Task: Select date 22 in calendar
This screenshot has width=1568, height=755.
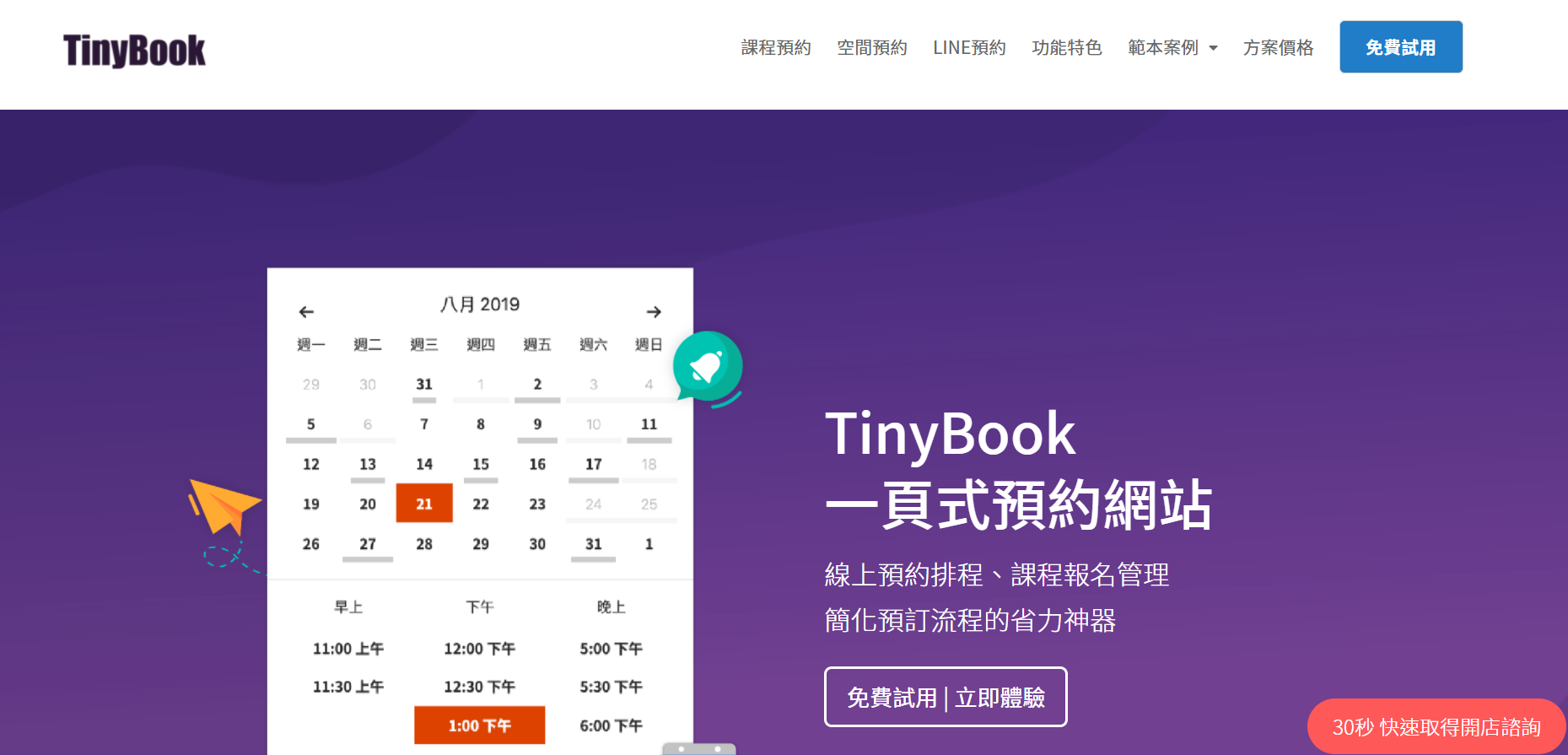Action: (x=481, y=504)
